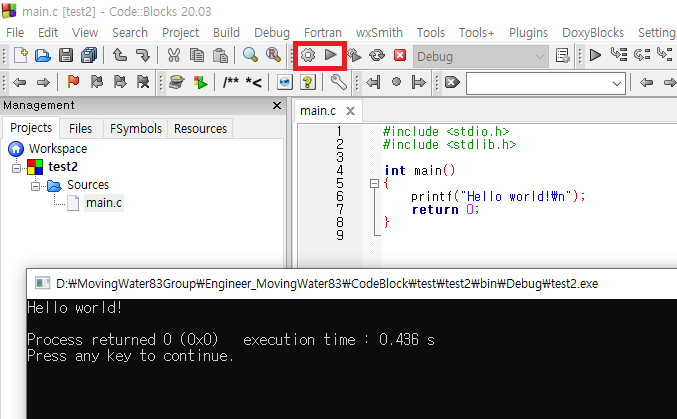Close the main.c editor tab

pyautogui.click(x=351, y=111)
